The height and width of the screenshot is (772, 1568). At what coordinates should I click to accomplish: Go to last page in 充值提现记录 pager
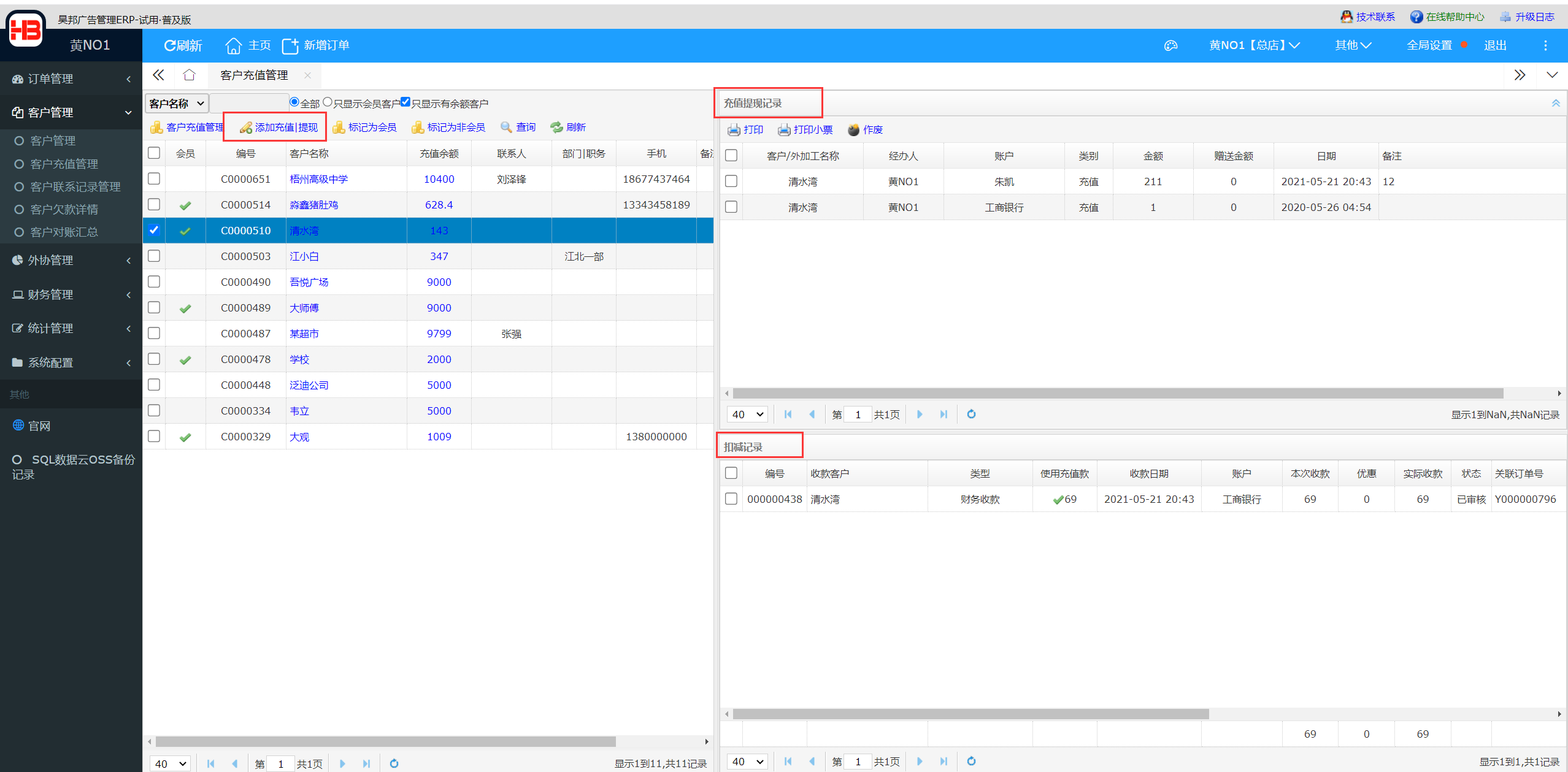pos(943,414)
